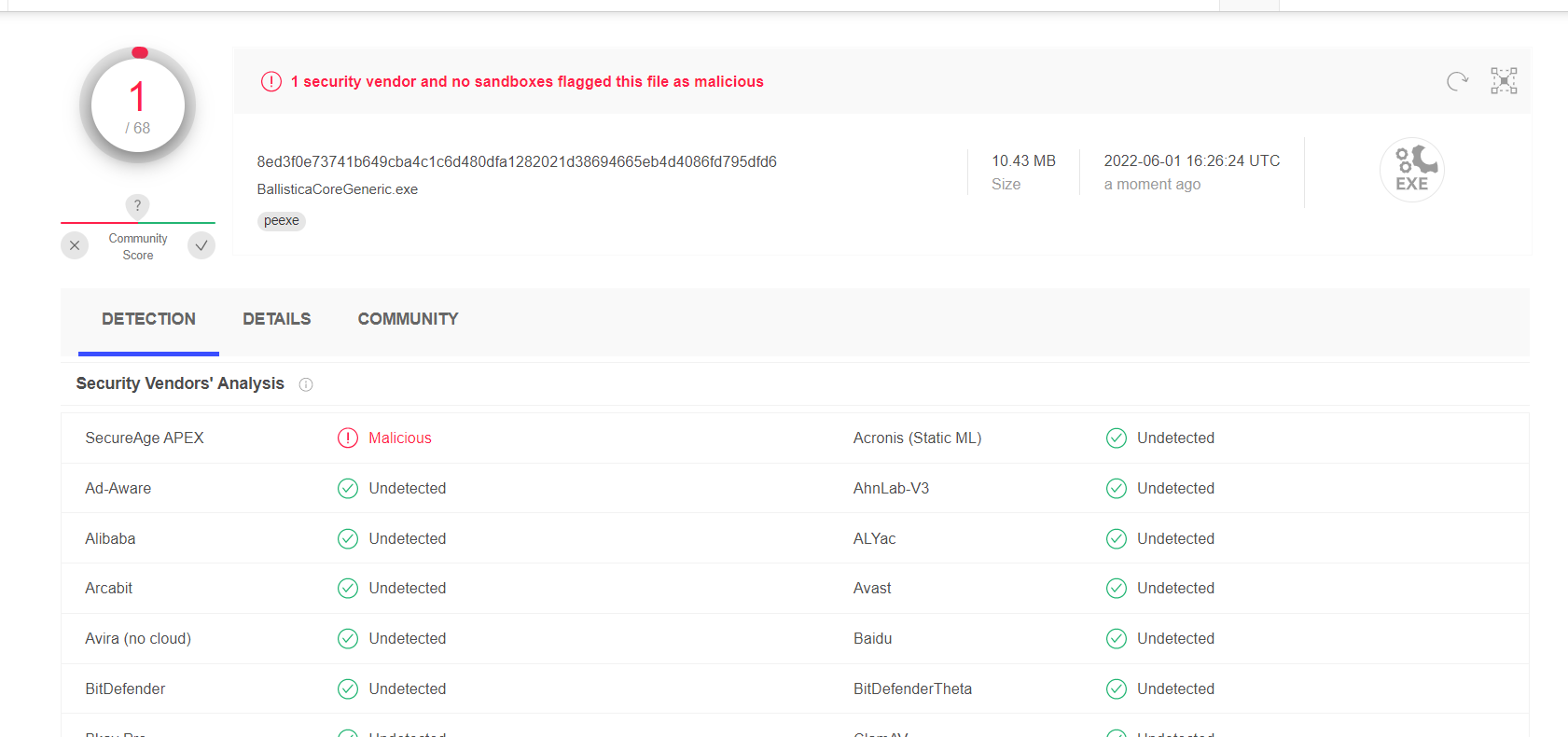
Task: Click the reanalyze refresh icon
Action: [1457, 81]
